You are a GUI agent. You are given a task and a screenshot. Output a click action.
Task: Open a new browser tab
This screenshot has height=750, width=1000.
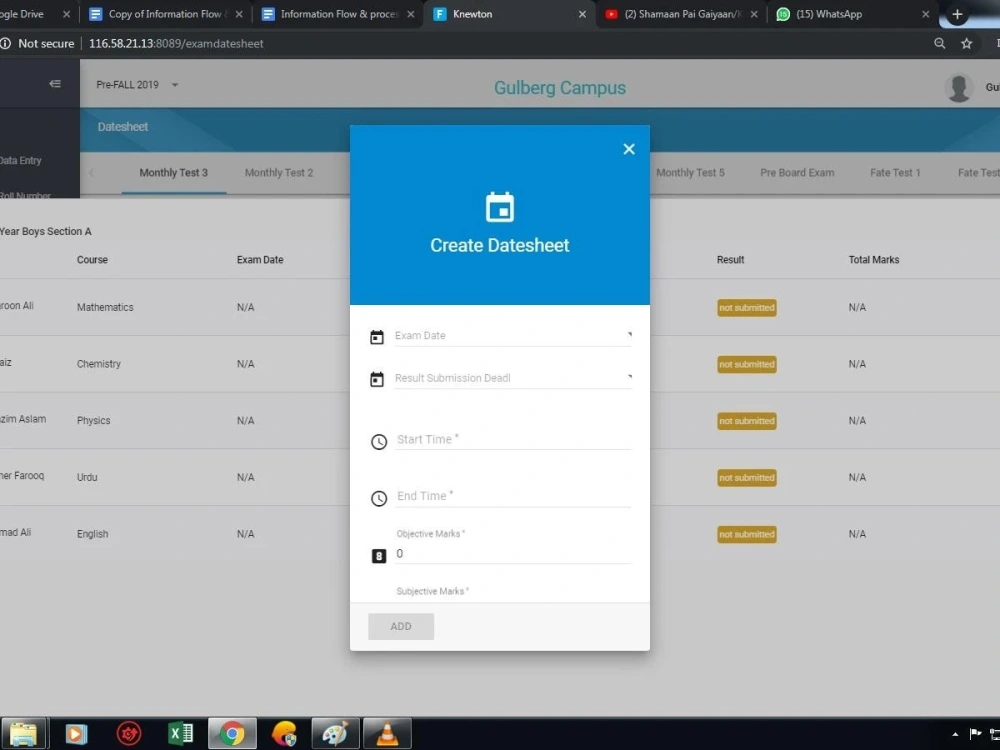click(x=957, y=14)
